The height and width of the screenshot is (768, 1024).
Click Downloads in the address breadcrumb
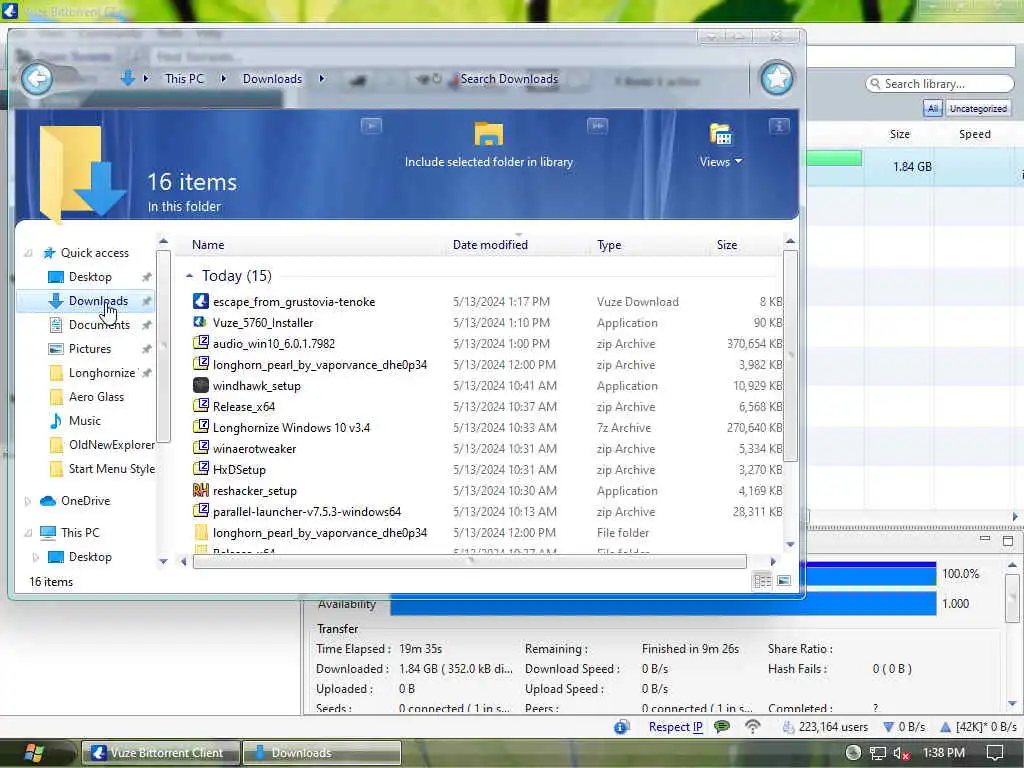tap(272, 78)
